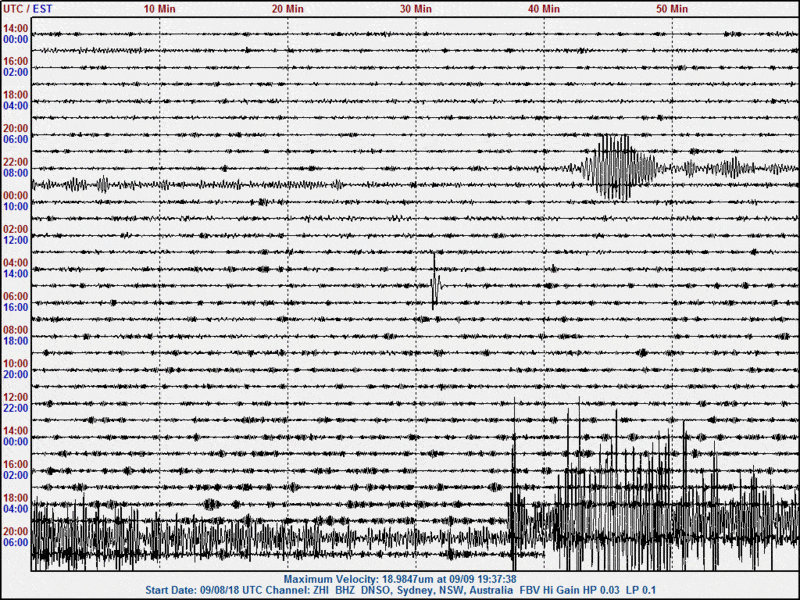The width and height of the screenshot is (800, 600).
Task: Click the "LP 0.1" filter value
Action: coord(640,590)
